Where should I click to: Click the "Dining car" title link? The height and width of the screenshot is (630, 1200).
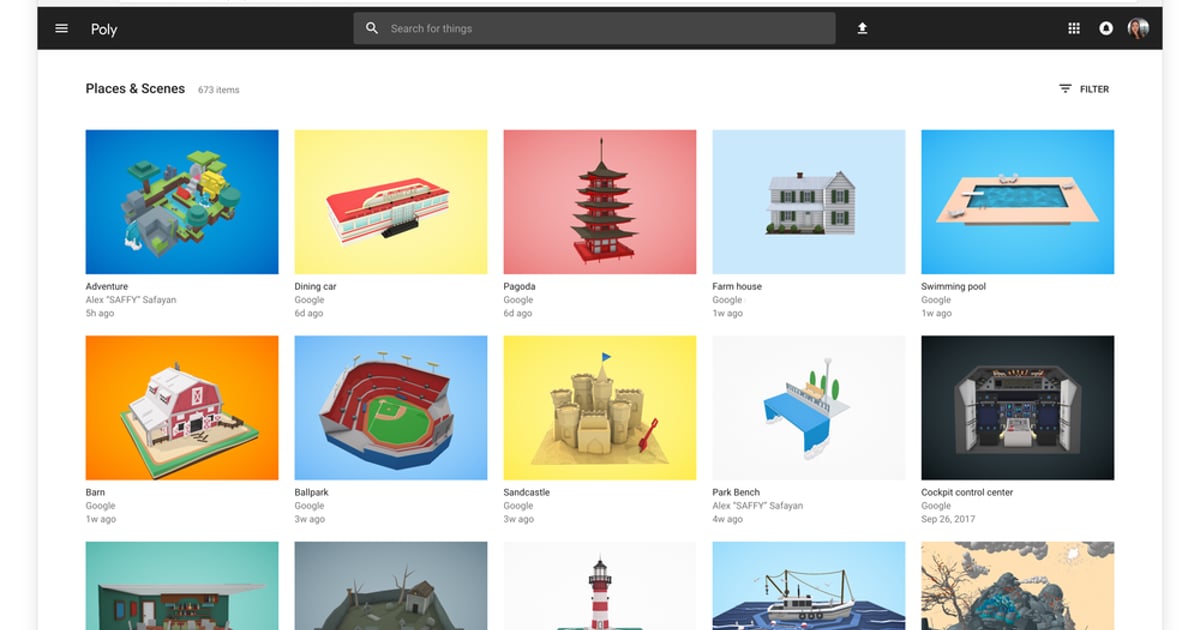(x=316, y=286)
